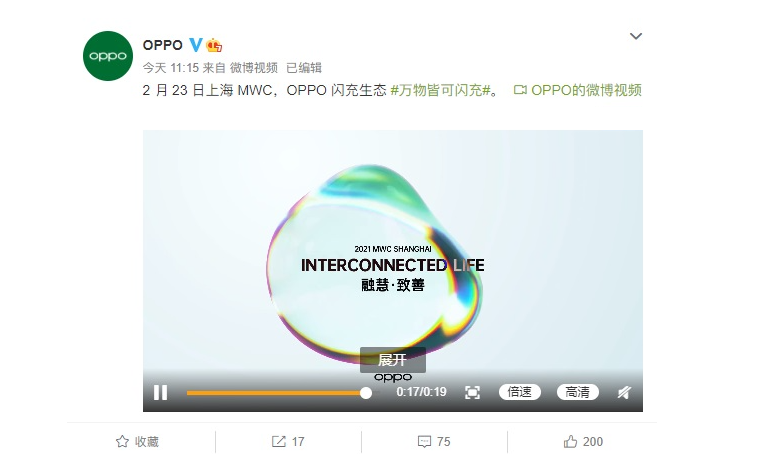Screen dimensions: 782x472
Task: Click the membership crown badge icon
Action: pos(214,45)
